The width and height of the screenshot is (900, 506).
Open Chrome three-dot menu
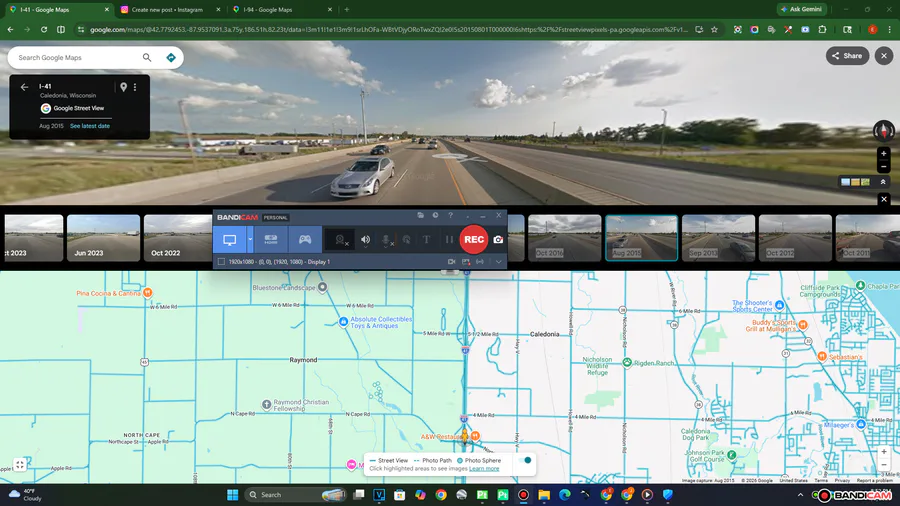click(x=890, y=29)
